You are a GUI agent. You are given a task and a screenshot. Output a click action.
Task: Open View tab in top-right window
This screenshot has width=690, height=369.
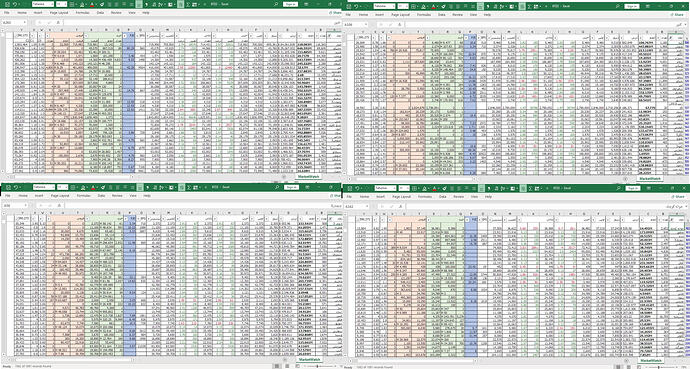[473, 15]
